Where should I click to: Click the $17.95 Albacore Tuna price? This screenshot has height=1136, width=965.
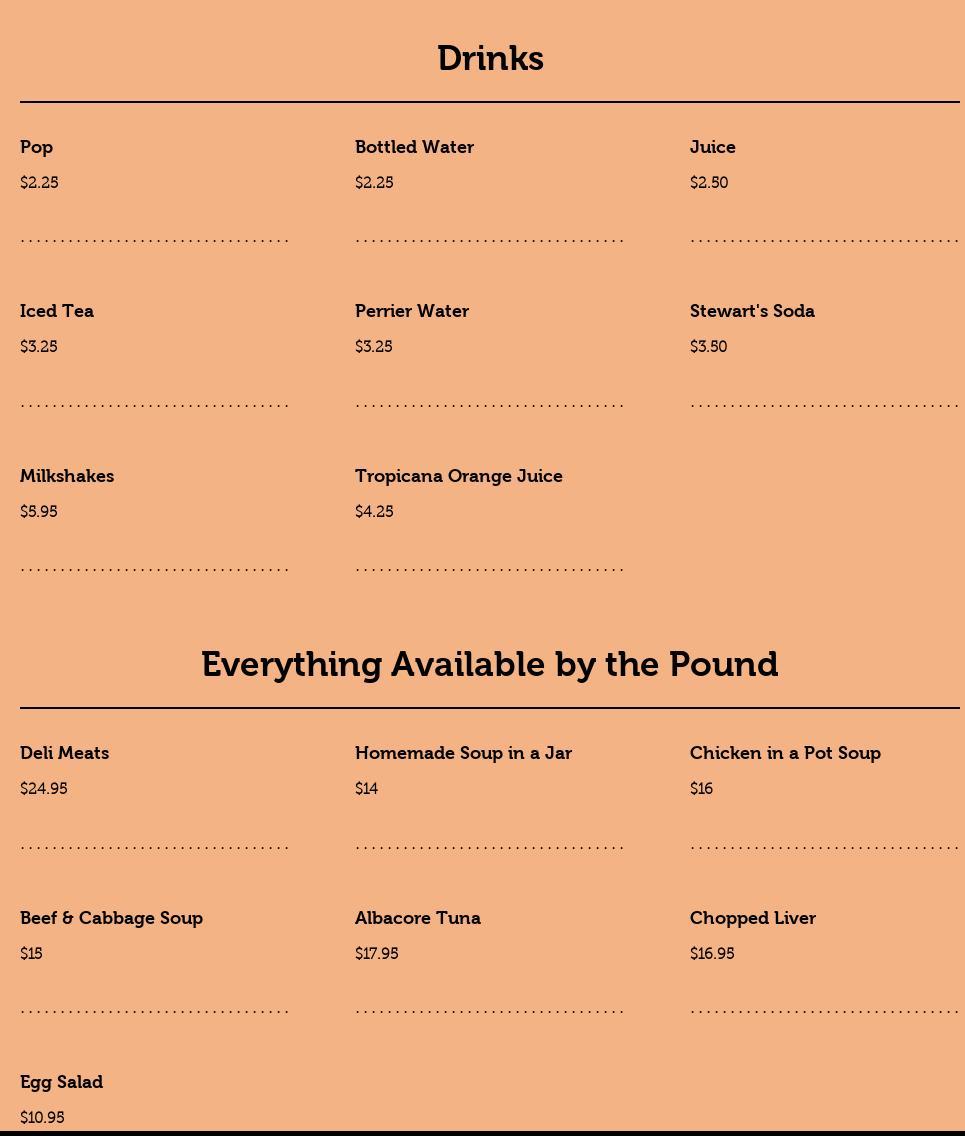pyautogui.click(x=377, y=954)
